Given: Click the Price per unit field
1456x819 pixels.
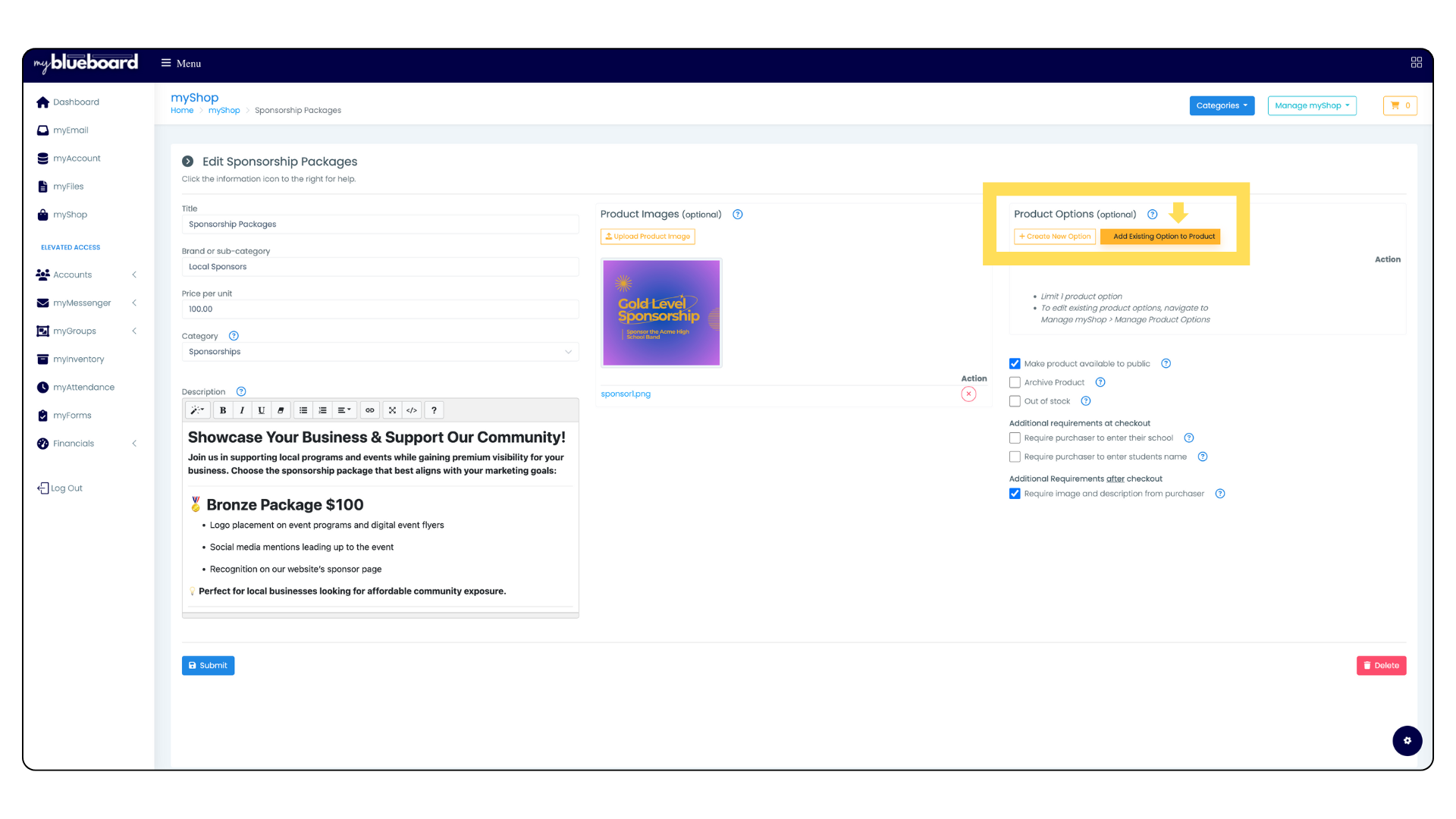Looking at the screenshot, I should pyautogui.click(x=379, y=309).
